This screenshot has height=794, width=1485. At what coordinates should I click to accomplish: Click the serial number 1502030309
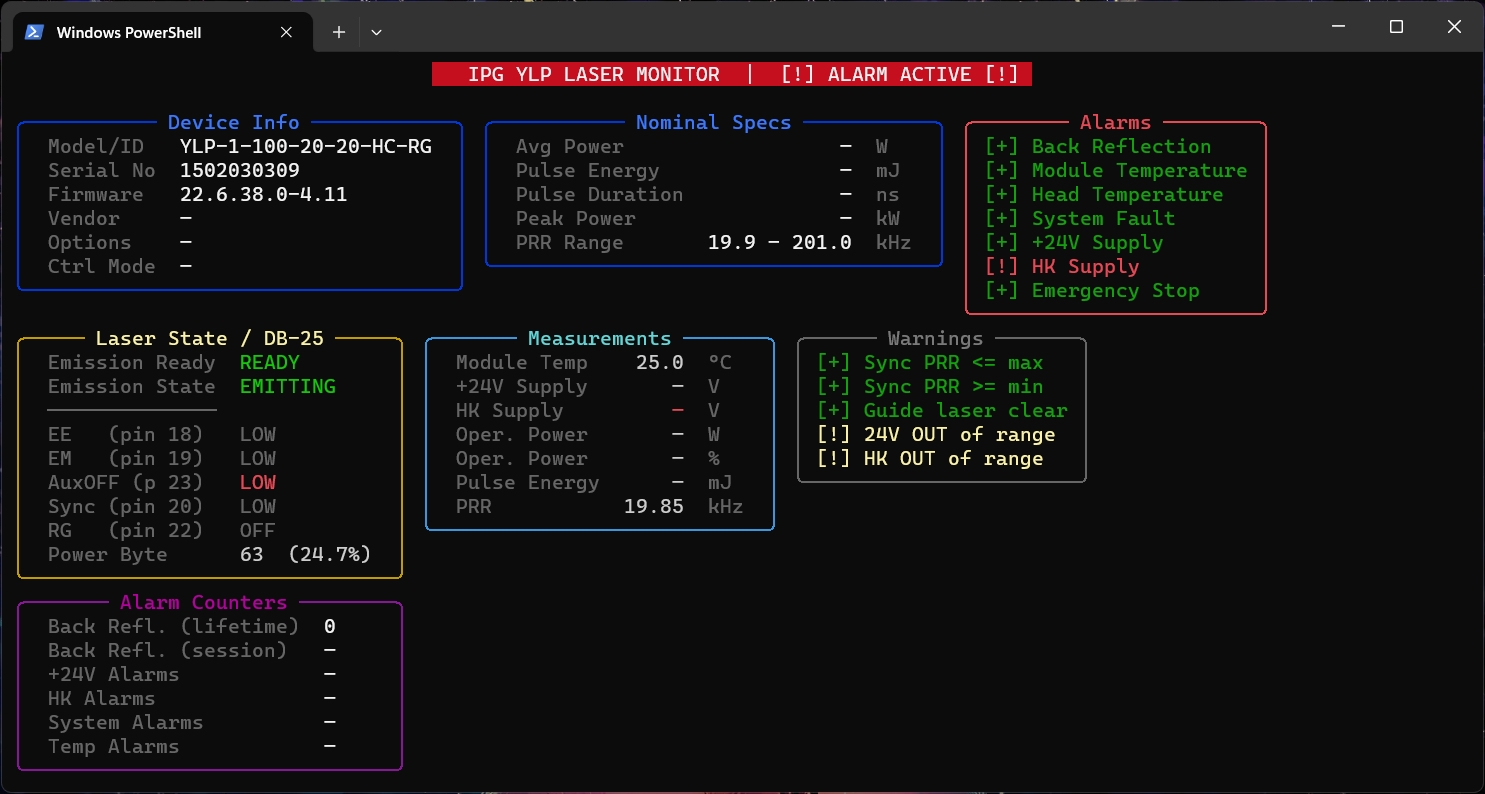239,171
